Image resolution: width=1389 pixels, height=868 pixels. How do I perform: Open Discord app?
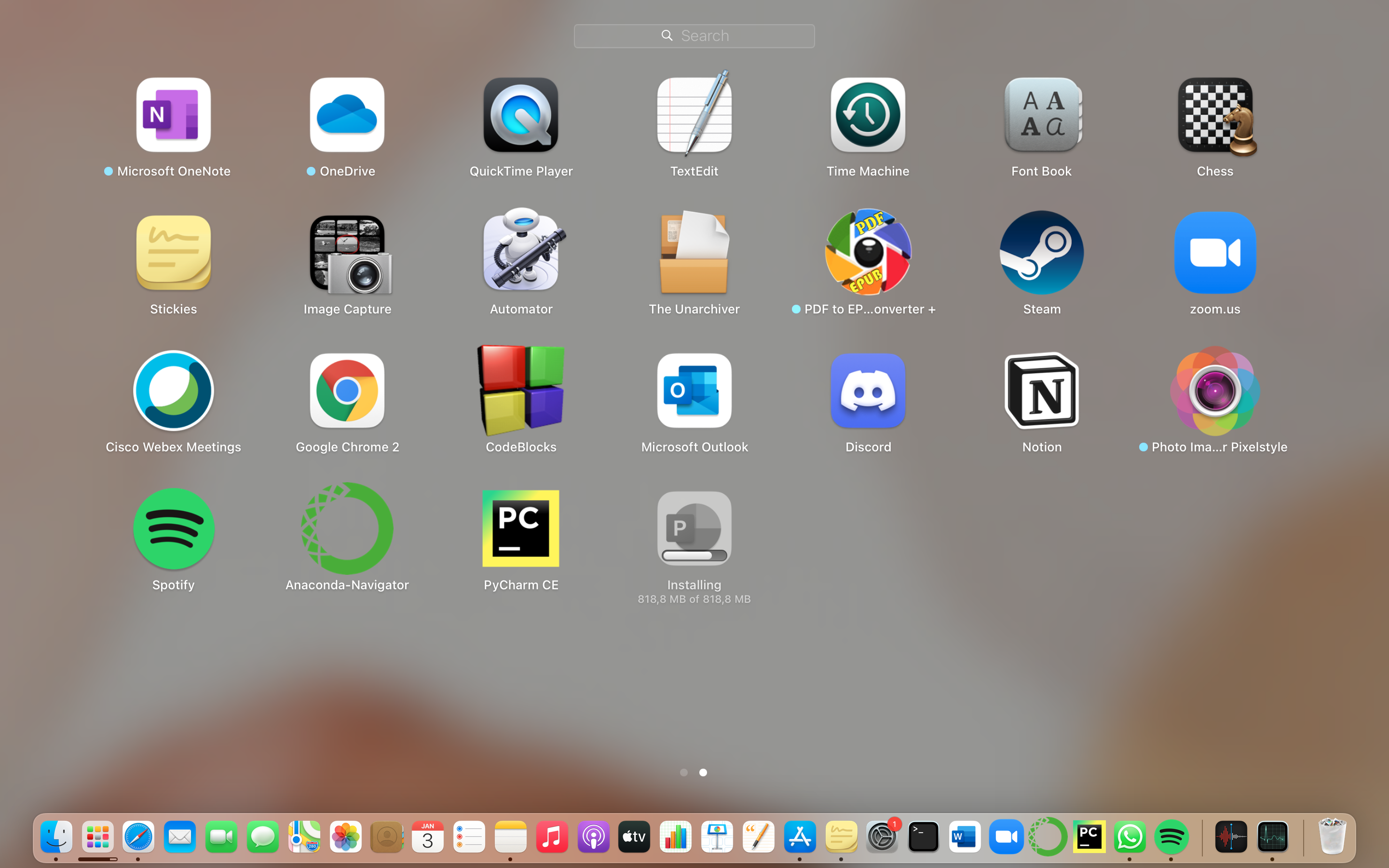coord(868,391)
